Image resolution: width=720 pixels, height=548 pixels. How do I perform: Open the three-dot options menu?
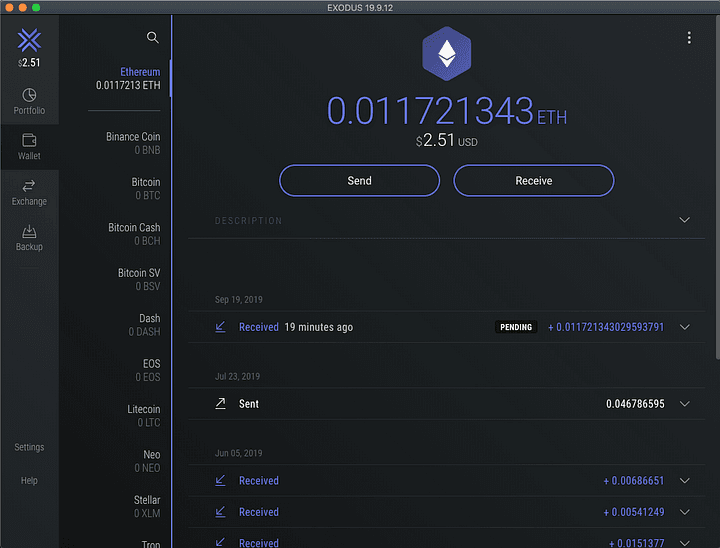689,38
